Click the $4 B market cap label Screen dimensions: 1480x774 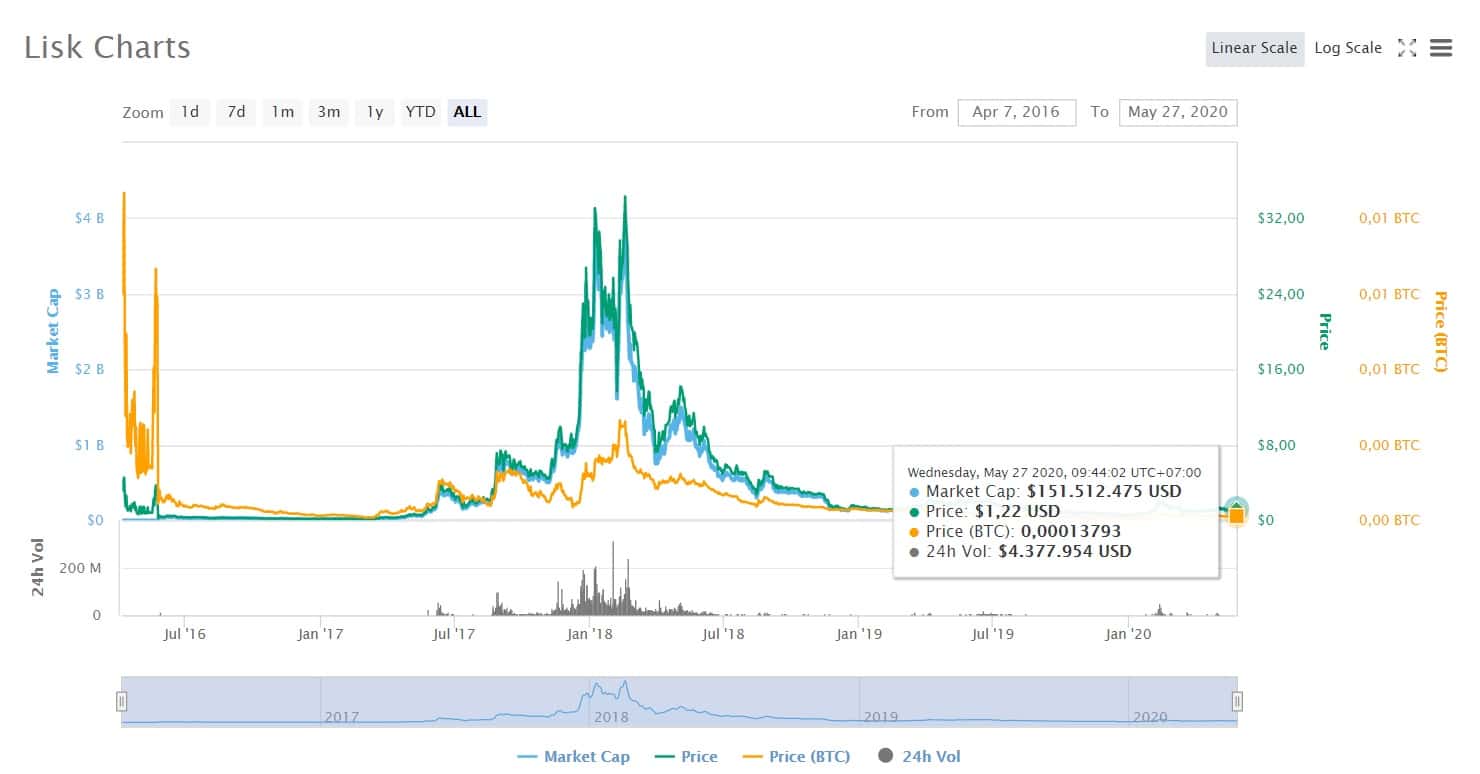click(x=88, y=218)
